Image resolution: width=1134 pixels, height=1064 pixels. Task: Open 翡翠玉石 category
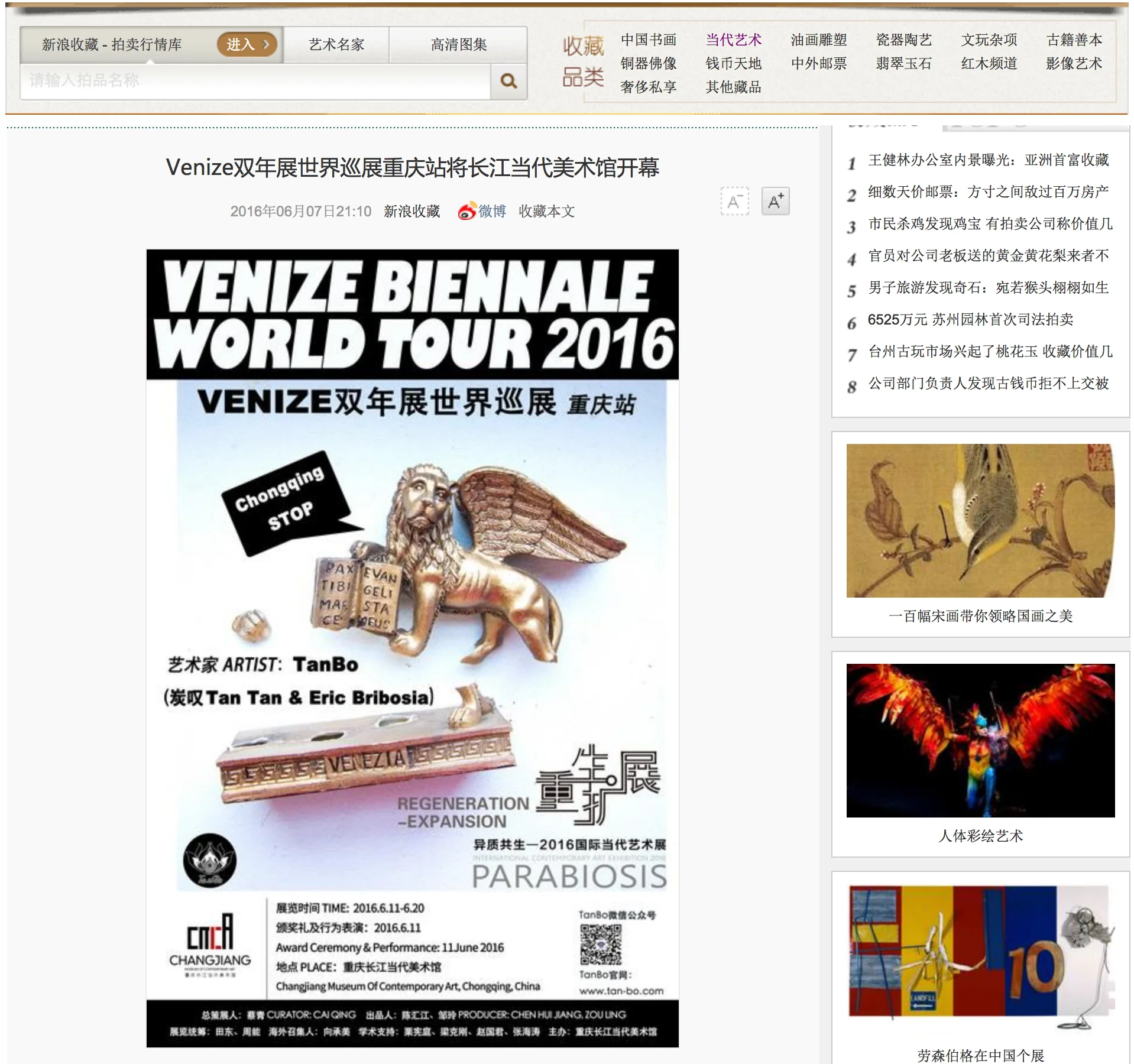[x=903, y=63]
